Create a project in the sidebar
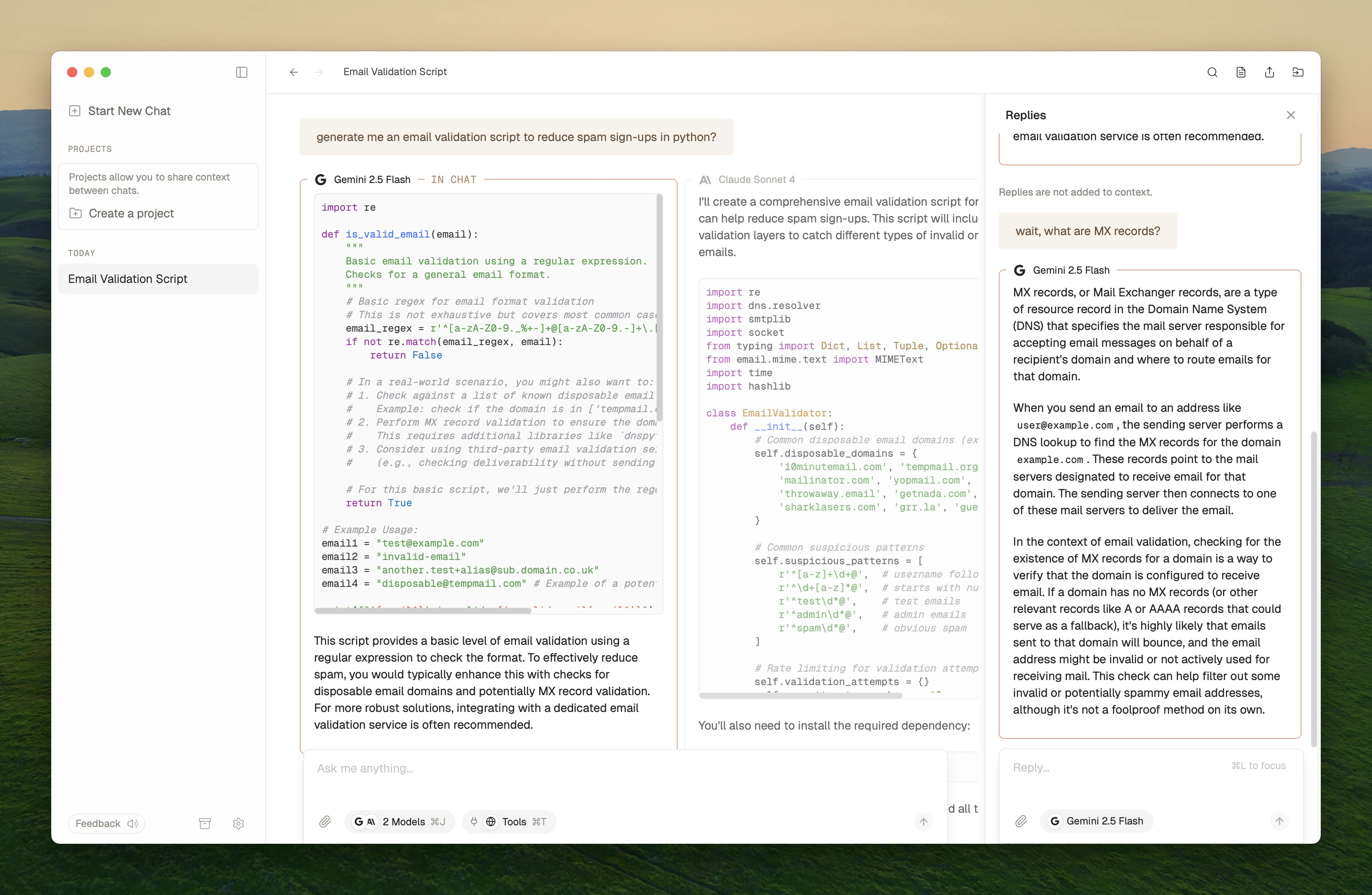Viewport: 1372px width, 895px height. (x=122, y=213)
